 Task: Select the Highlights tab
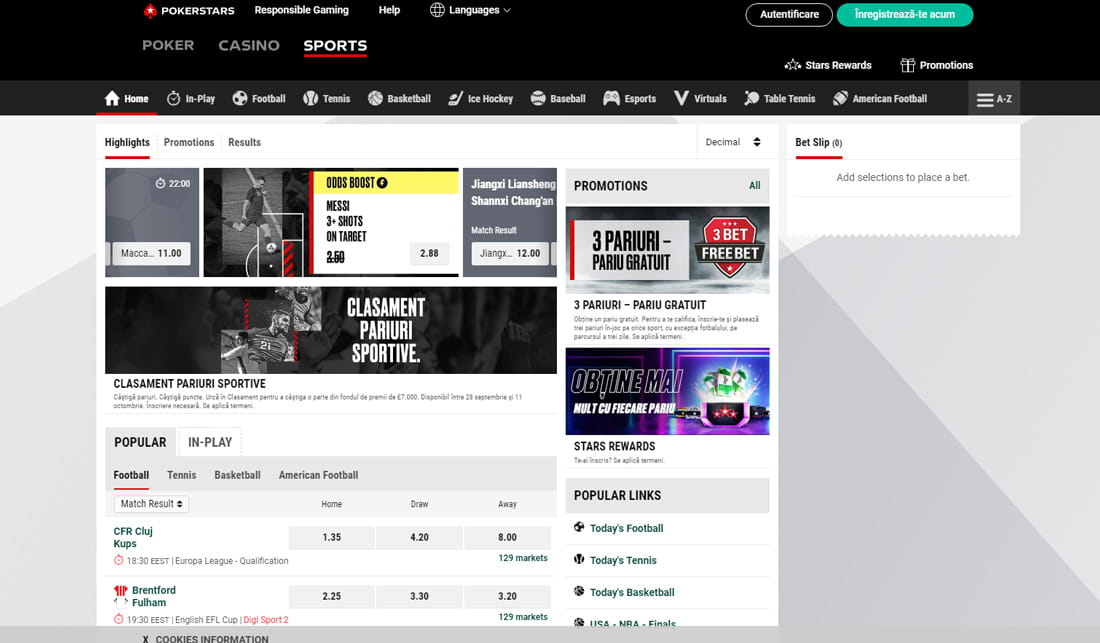127,142
